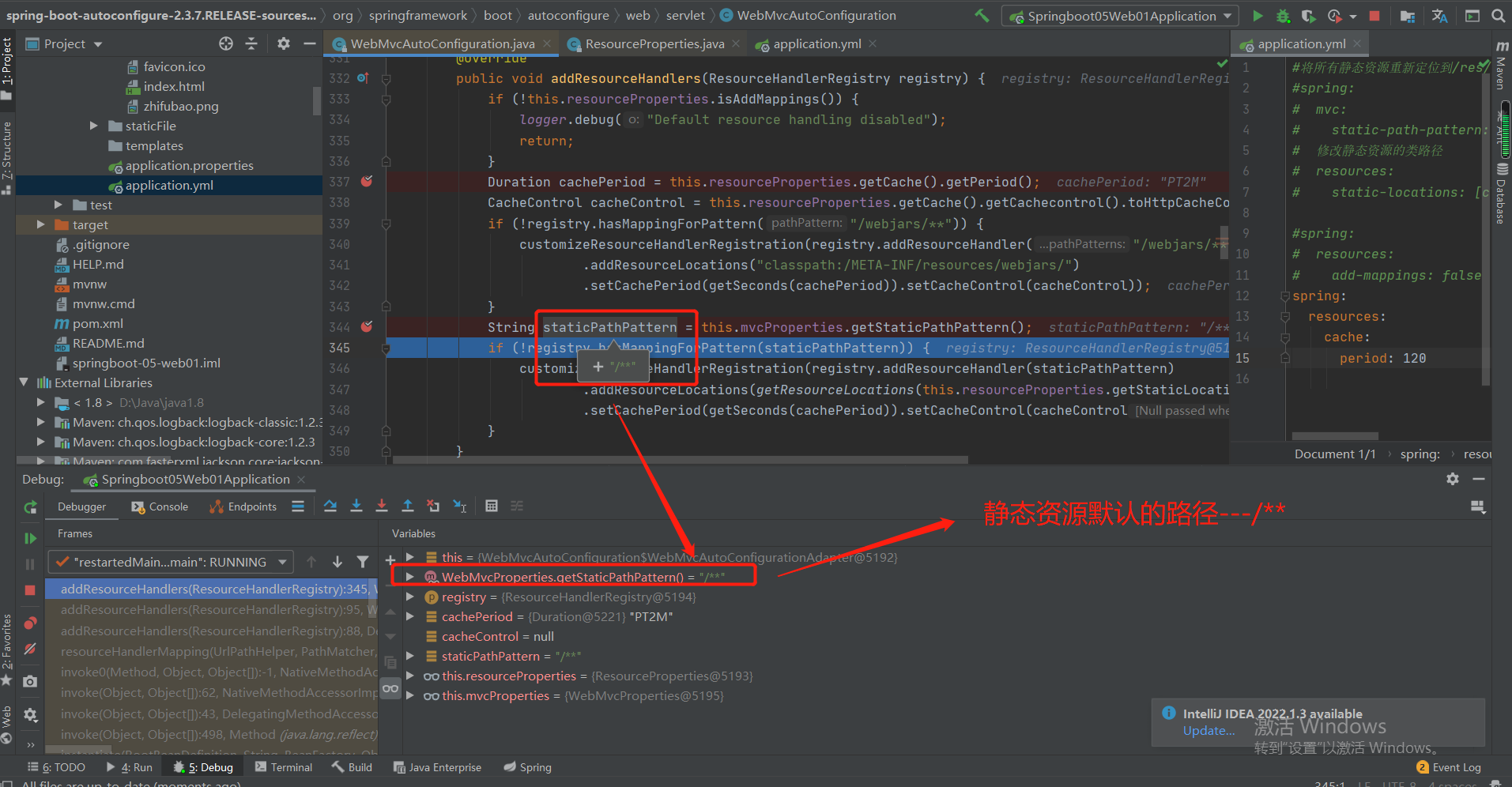Click Evaluate Expression calculator icon

click(x=492, y=506)
